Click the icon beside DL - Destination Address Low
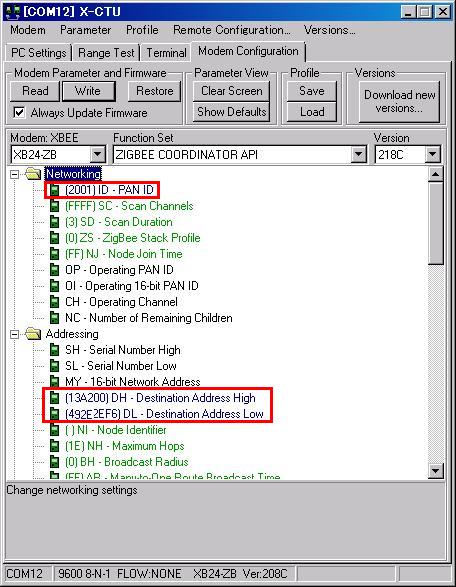This screenshot has height=587, width=456. (55, 414)
